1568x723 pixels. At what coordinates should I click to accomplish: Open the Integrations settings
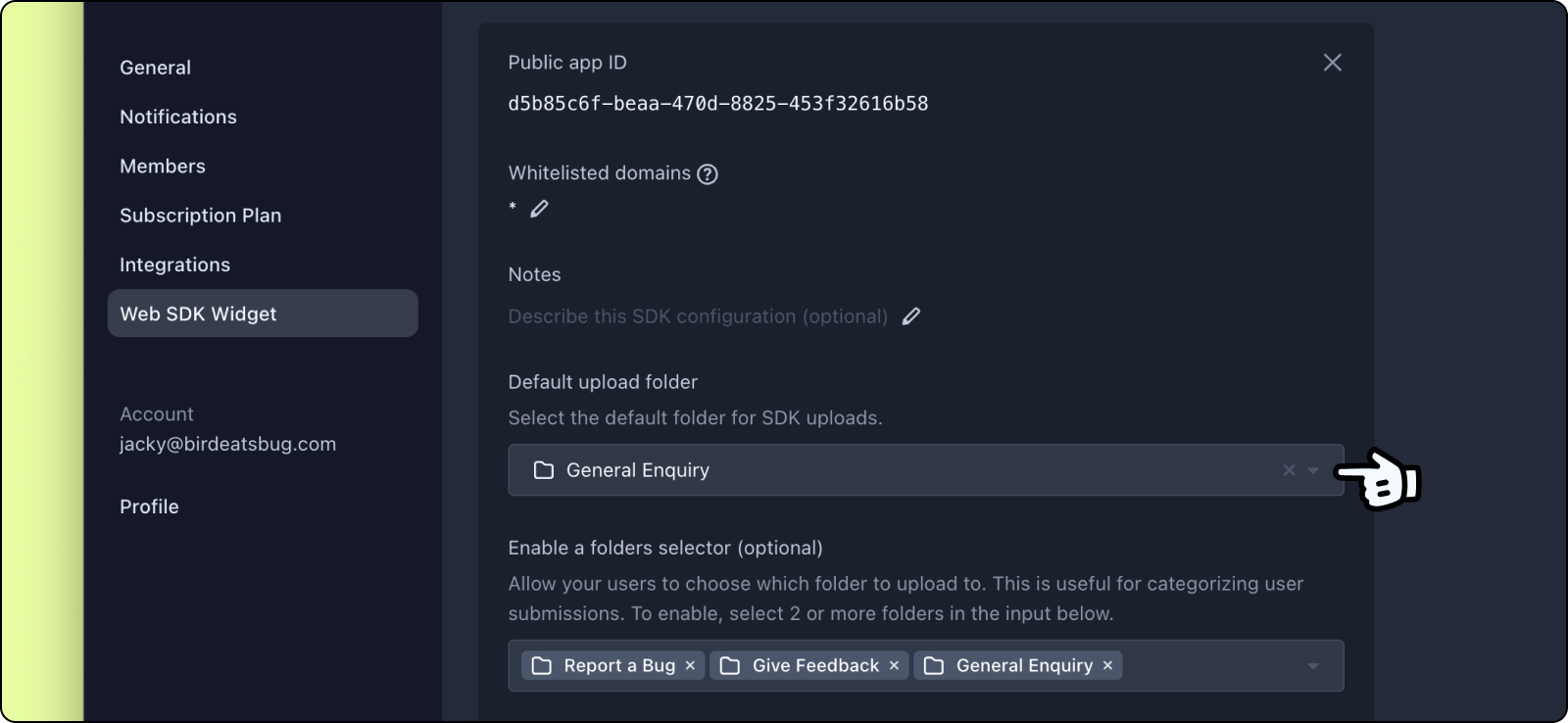point(174,265)
